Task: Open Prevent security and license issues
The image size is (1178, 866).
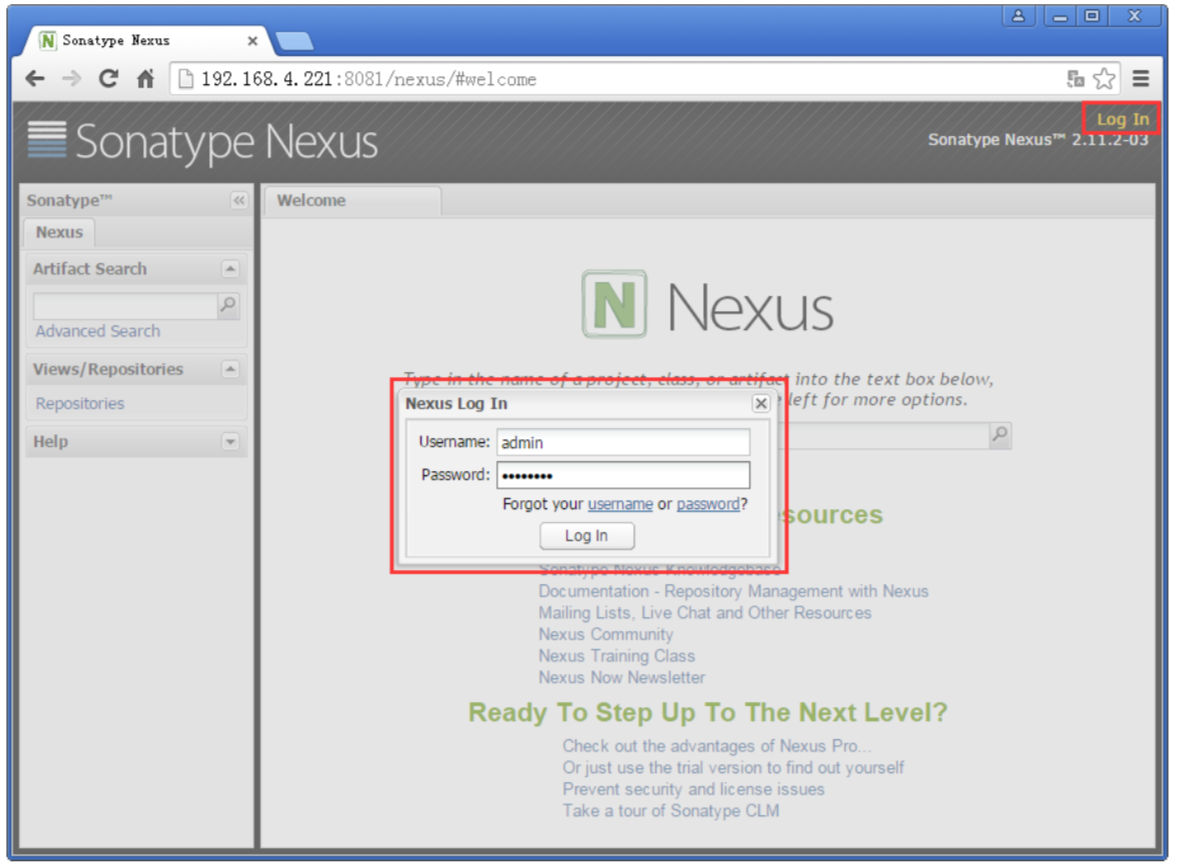Action: 693,789
